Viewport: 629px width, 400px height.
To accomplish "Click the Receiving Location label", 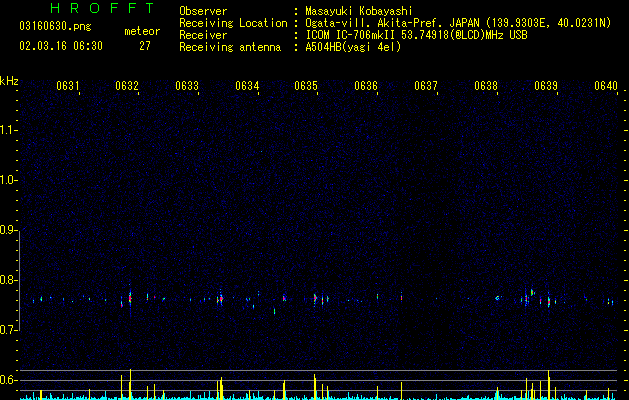I will [233, 23].
